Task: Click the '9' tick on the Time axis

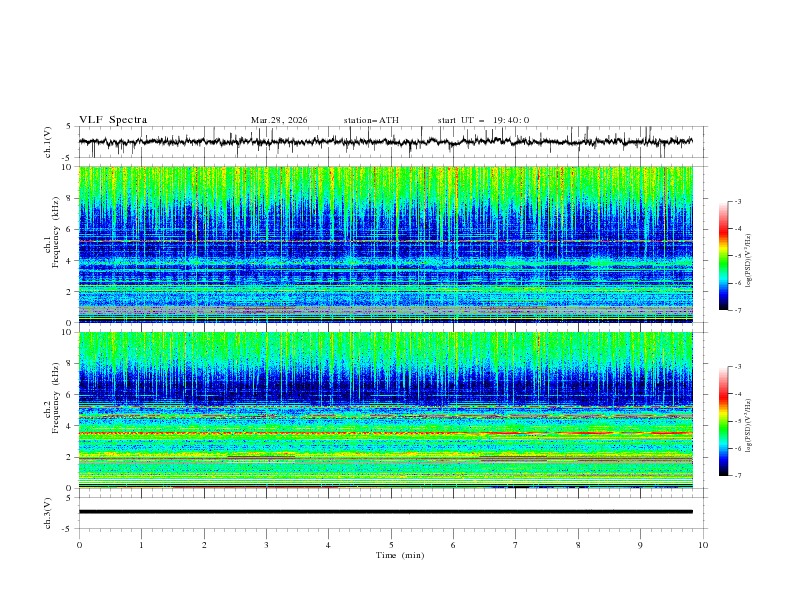Action: 640,545
